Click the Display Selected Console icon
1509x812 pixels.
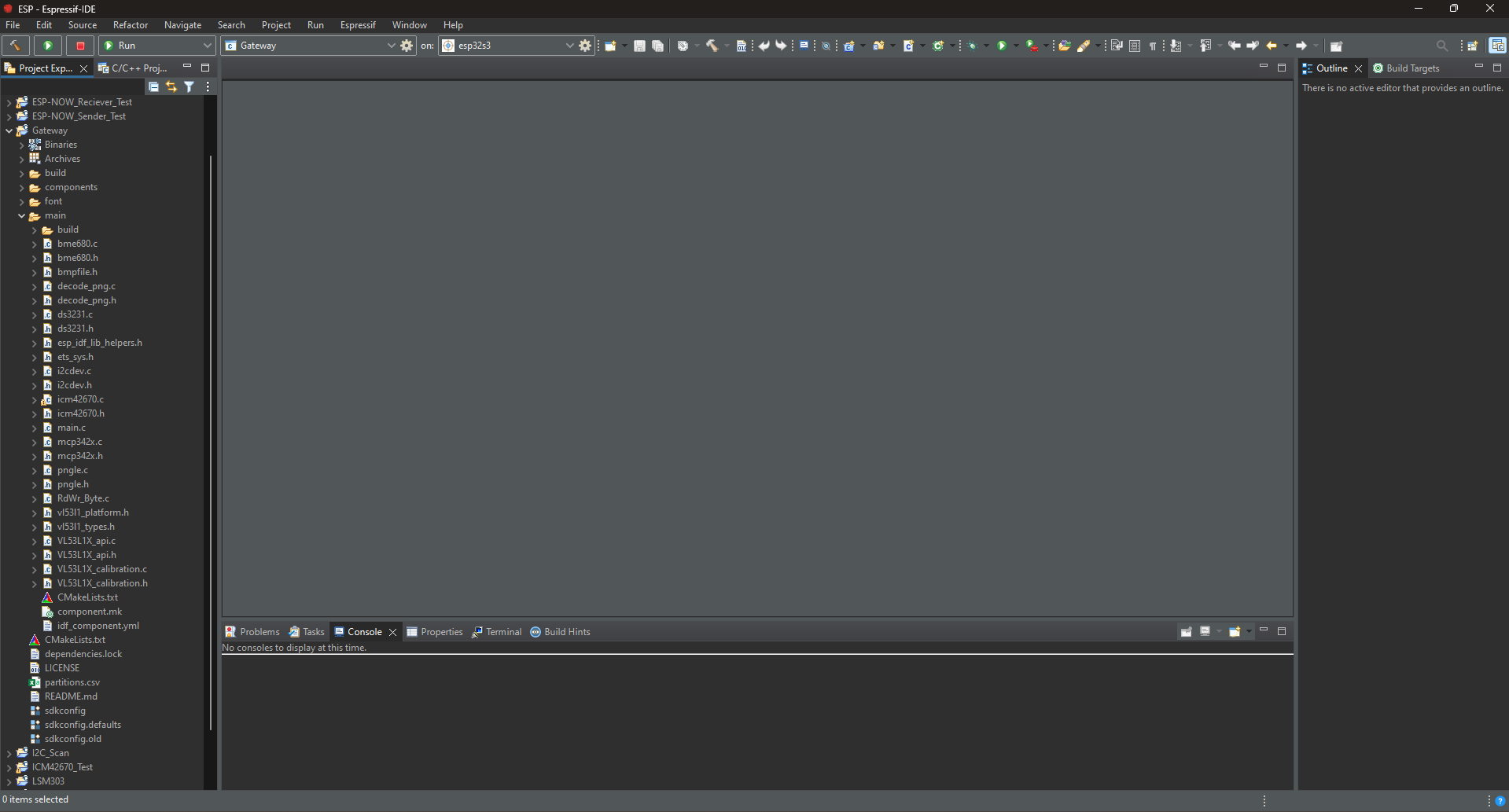coord(1205,631)
